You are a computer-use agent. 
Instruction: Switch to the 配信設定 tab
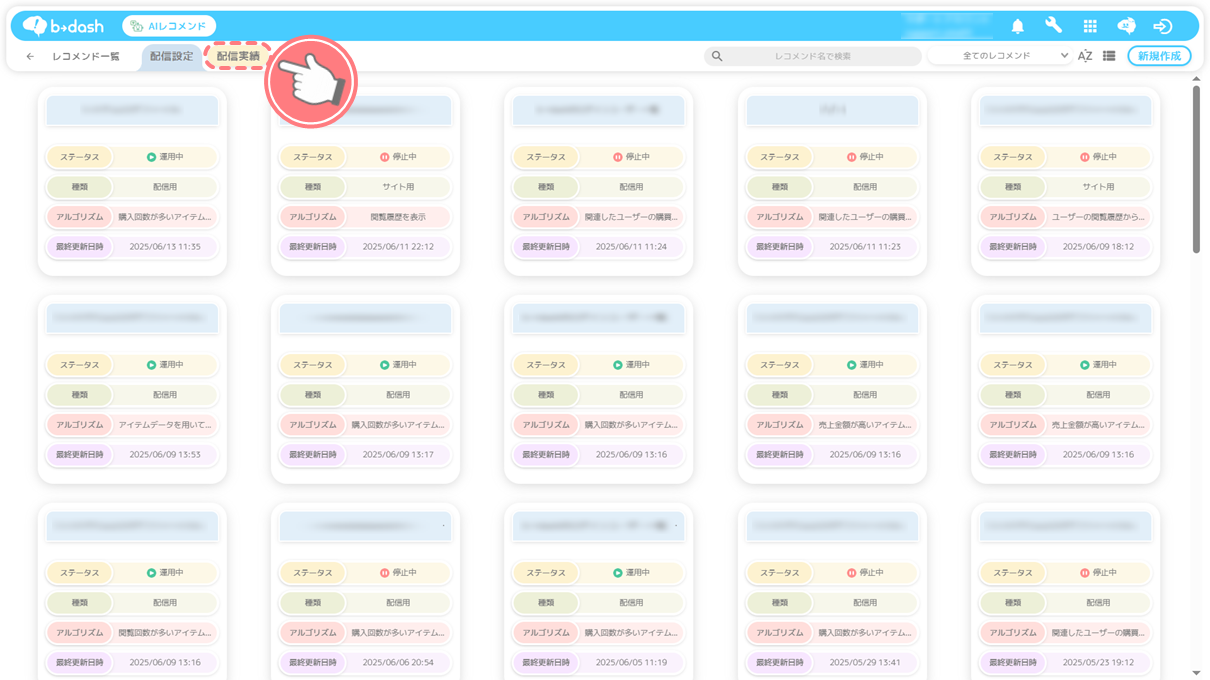click(x=172, y=57)
